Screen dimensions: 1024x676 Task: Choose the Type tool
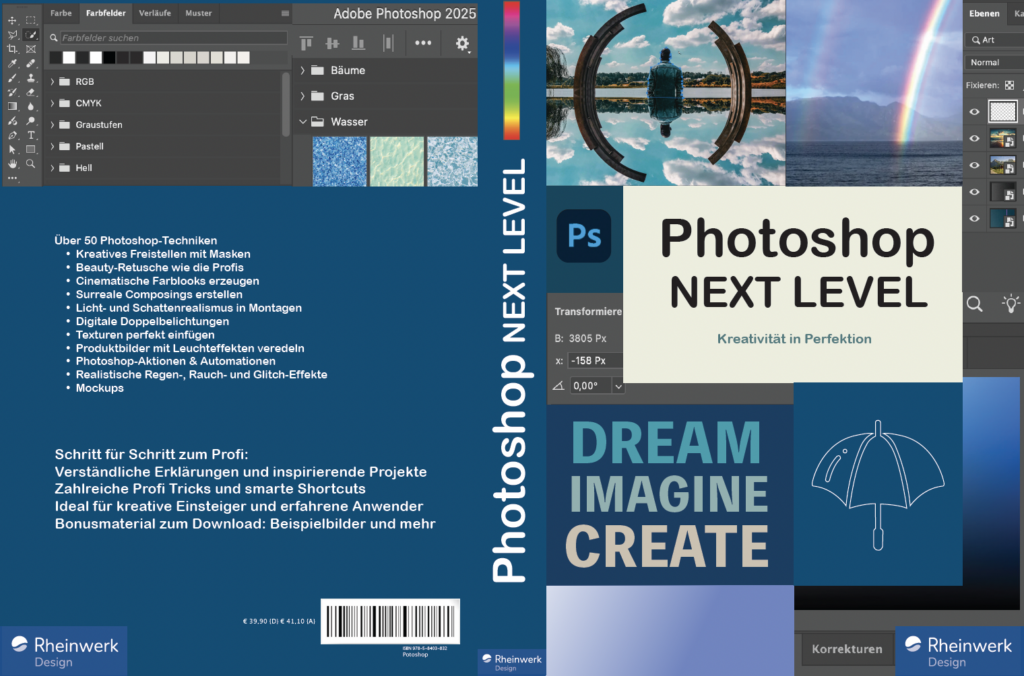pyautogui.click(x=31, y=134)
